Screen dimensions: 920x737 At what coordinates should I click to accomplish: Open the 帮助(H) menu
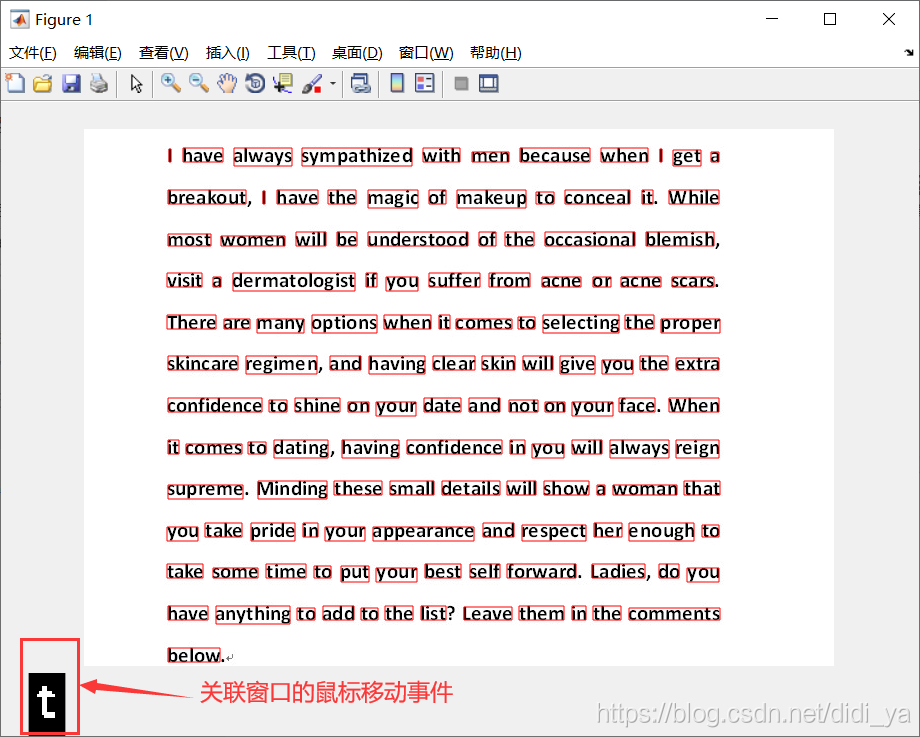click(496, 53)
